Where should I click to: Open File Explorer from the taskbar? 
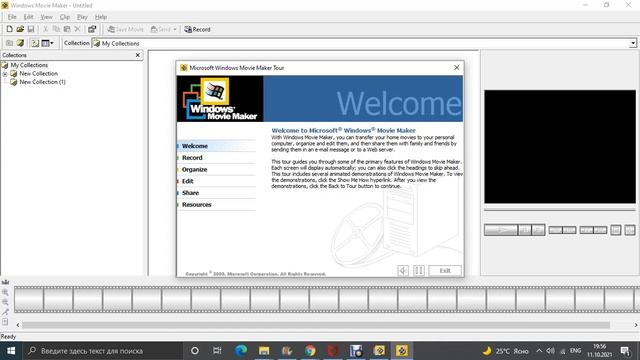pos(264,351)
